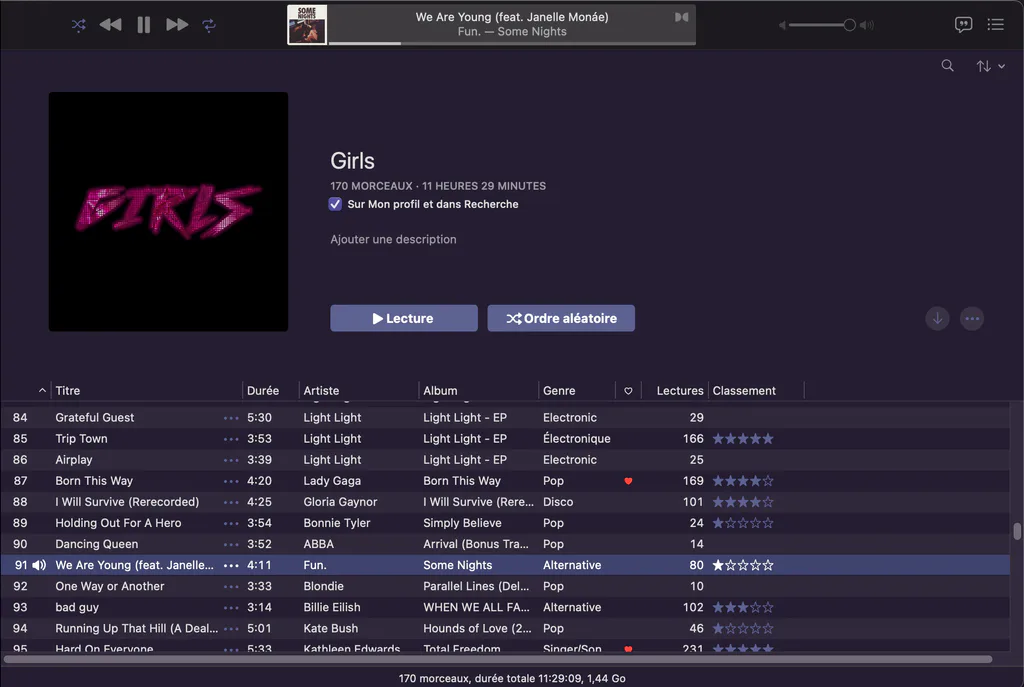Screen dimensions: 1024x687
Task: Click the Ordre aléatoire button
Action: tap(561, 318)
